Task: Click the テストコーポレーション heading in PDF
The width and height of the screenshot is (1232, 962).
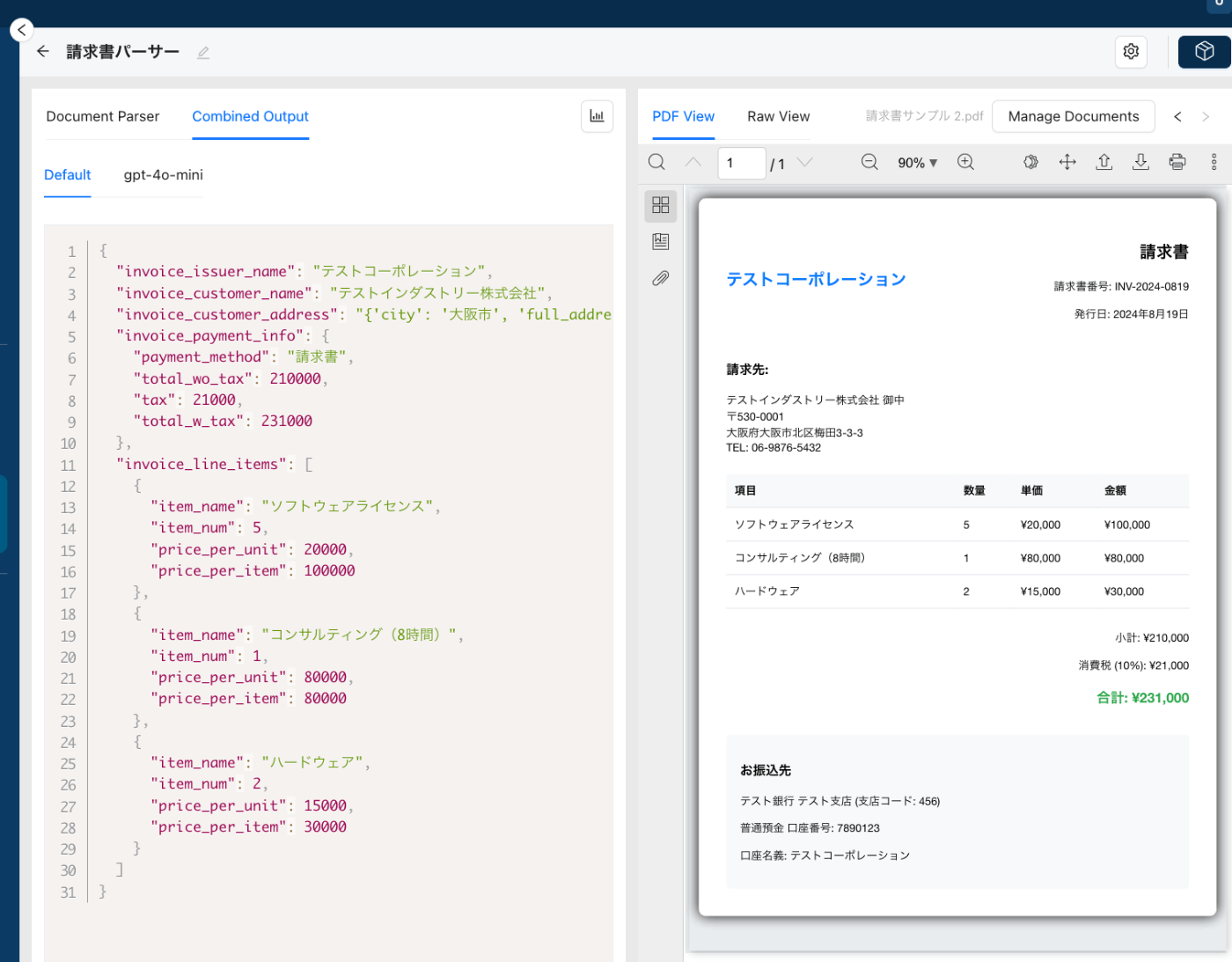Action: (x=816, y=279)
